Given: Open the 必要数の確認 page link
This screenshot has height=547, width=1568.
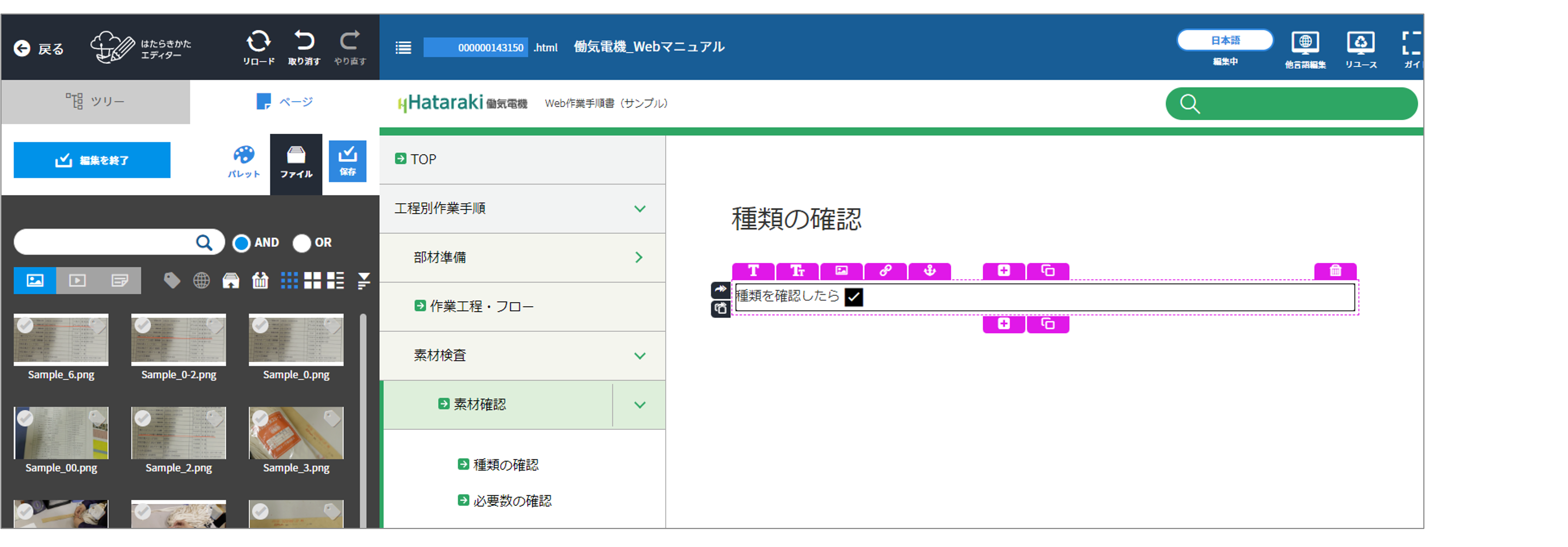Looking at the screenshot, I should (x=512, y=501).
